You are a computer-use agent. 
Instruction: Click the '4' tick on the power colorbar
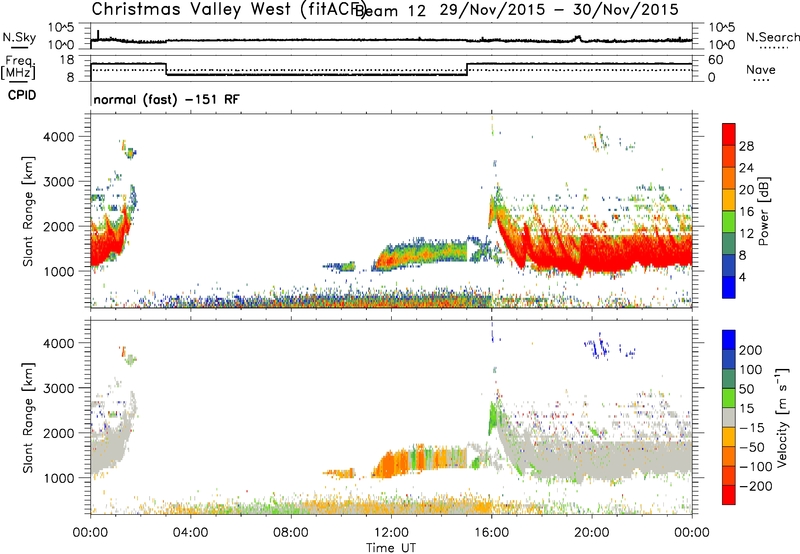click(x=742, y=277)
